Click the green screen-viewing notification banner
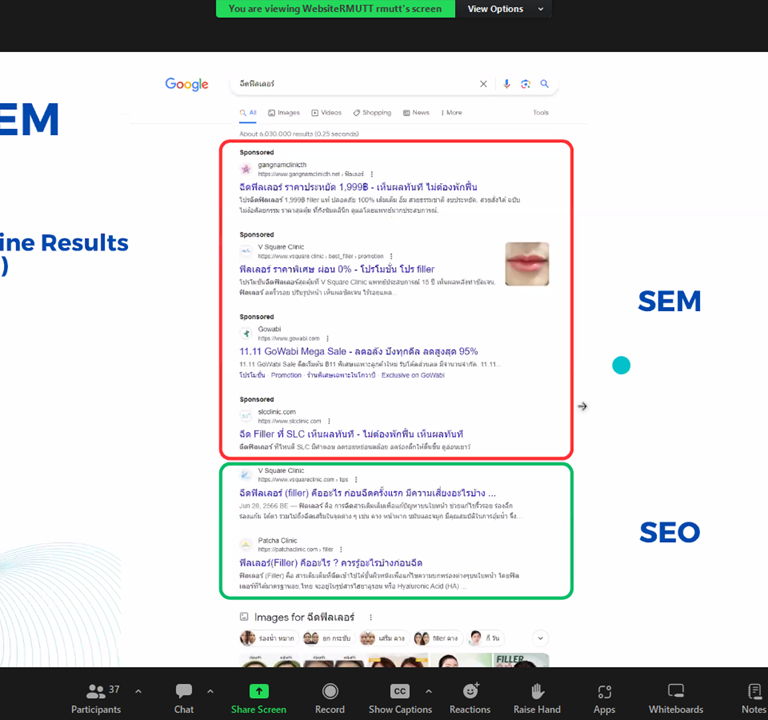768x720 pixels. pos(336,9)
